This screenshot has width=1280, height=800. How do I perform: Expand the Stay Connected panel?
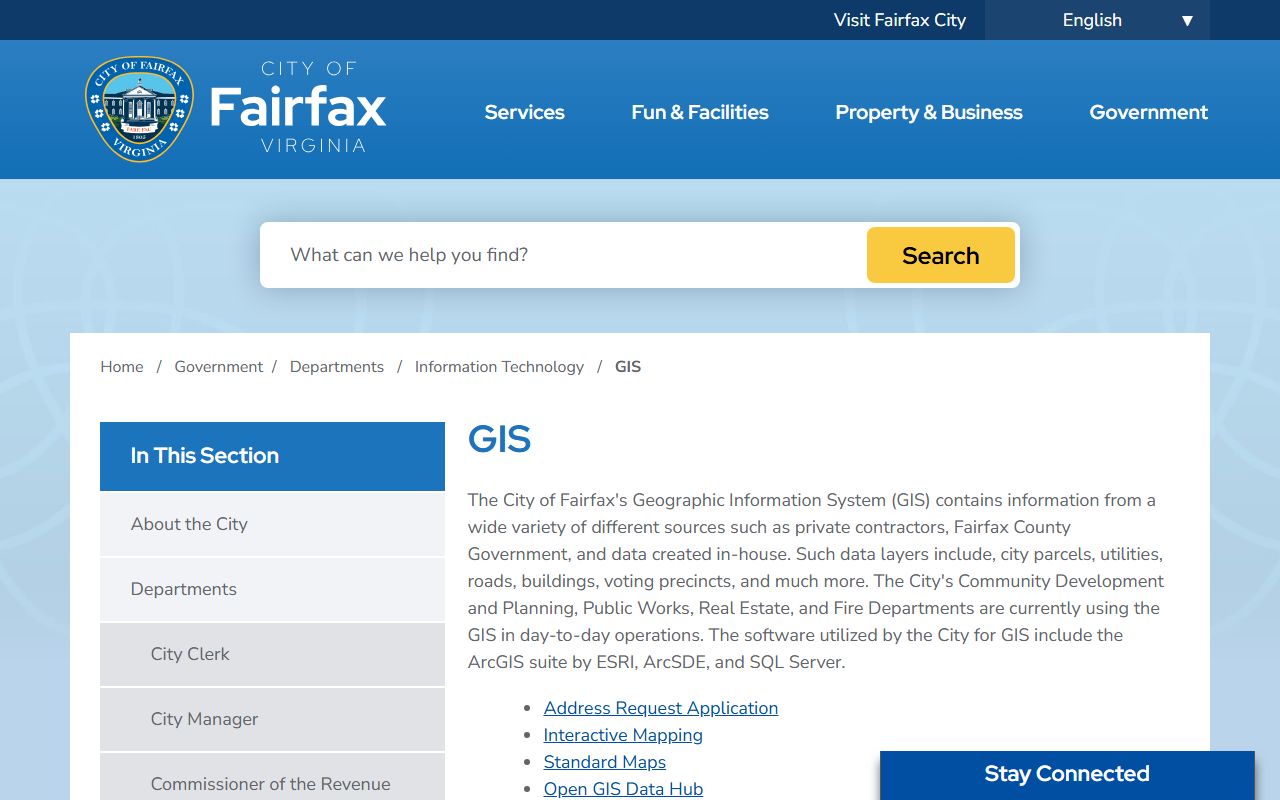click(1067, 775)
